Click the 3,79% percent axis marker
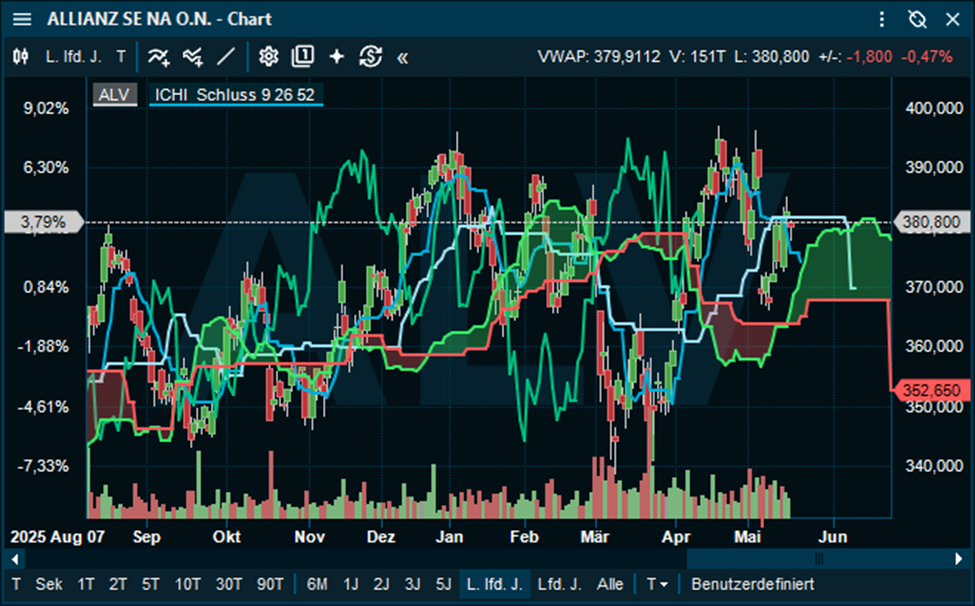This screenshot has width=975, height=606. click(x=44, y=222)
